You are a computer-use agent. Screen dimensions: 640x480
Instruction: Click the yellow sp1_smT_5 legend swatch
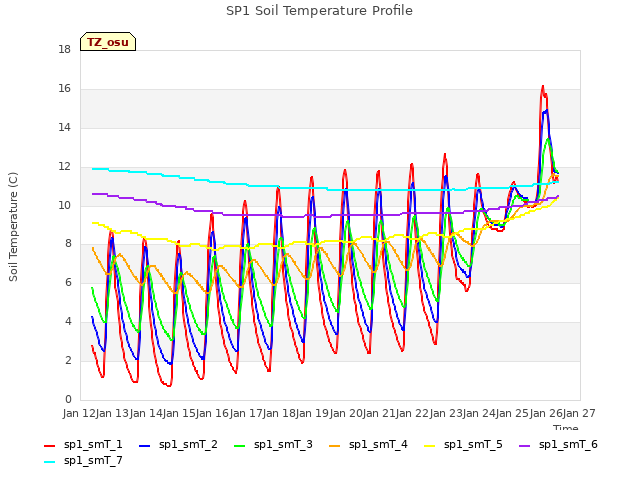point(430,446)
